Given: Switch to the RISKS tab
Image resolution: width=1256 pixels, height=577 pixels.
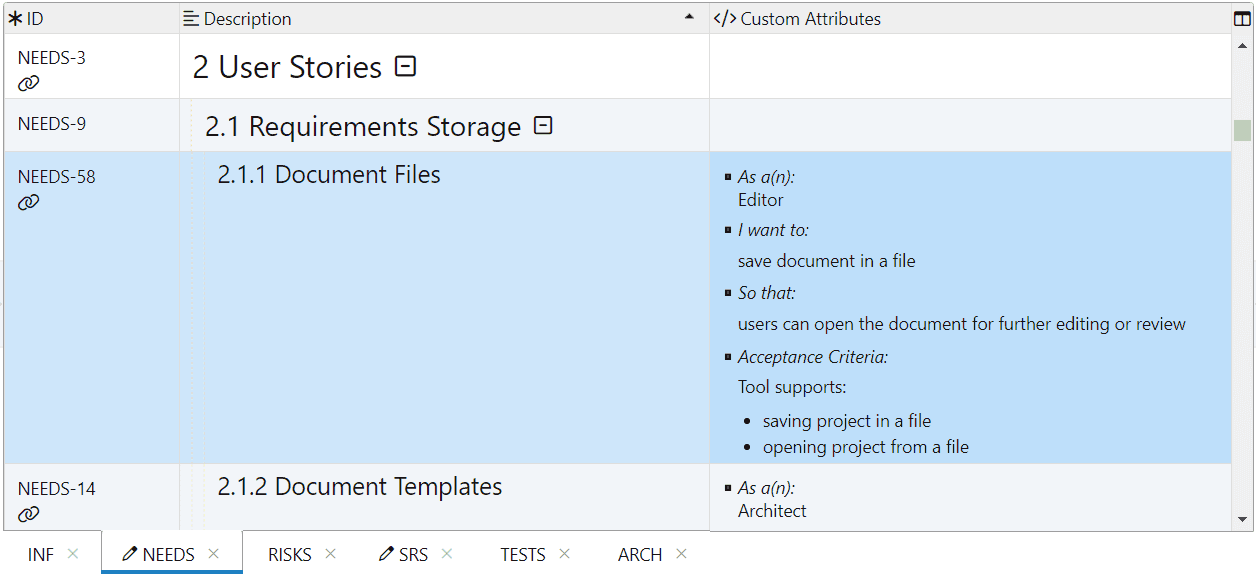Looking at the screenshot, I should pyautogui.click(x=289, y=555).
